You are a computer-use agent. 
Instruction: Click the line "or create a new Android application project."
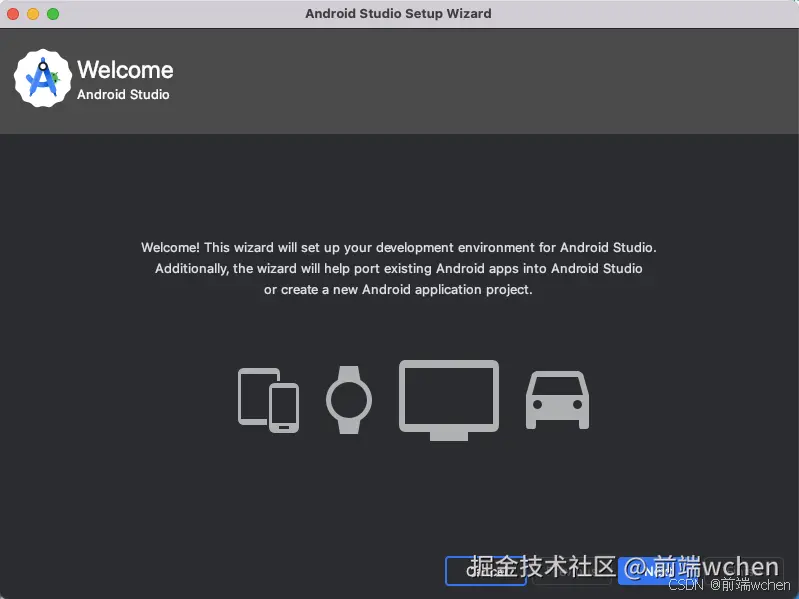point(398,289)
